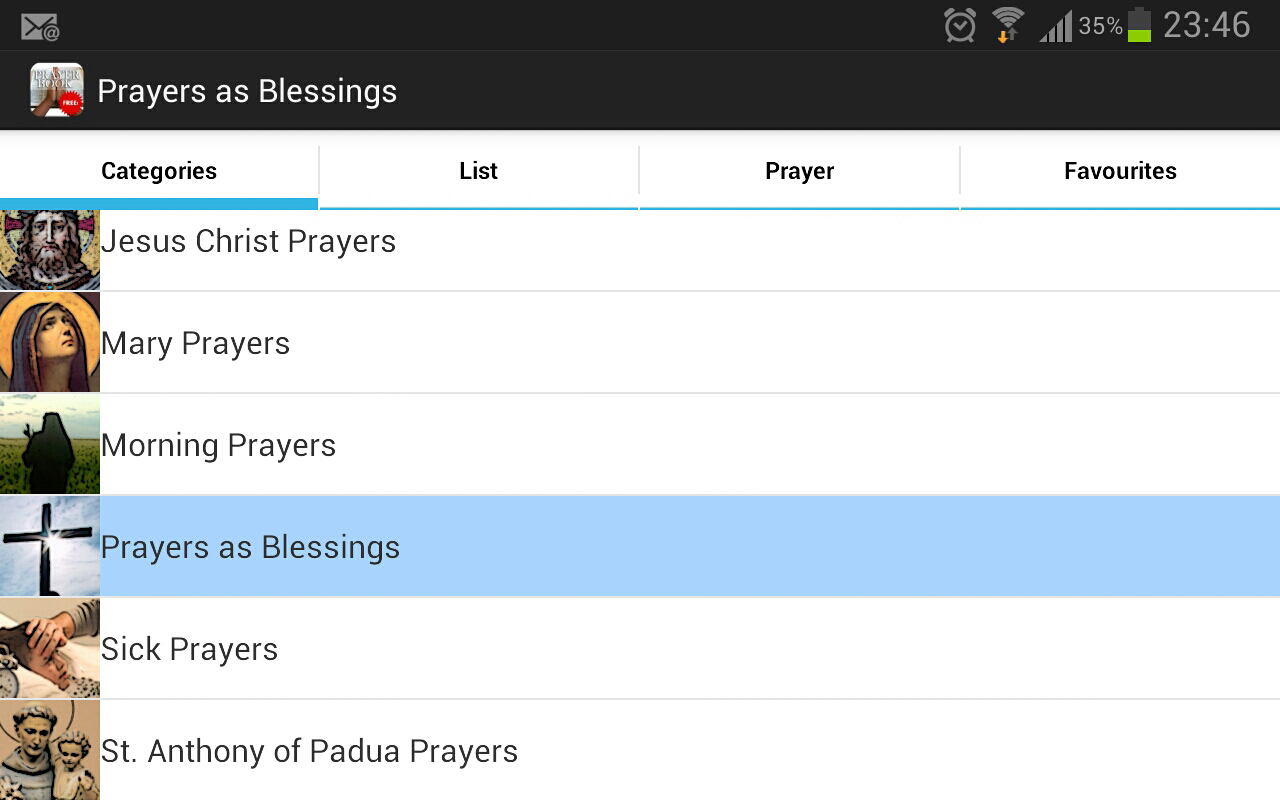Open the Prayer tab
Viewport: 1280px width, 800px height.
tap(799, 171)
